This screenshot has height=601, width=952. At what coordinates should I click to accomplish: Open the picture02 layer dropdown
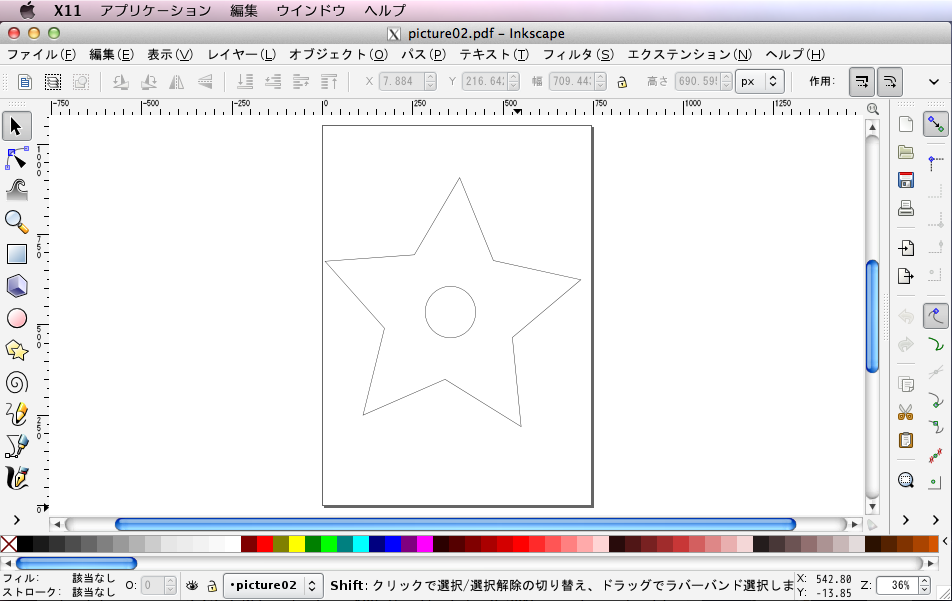273,585
